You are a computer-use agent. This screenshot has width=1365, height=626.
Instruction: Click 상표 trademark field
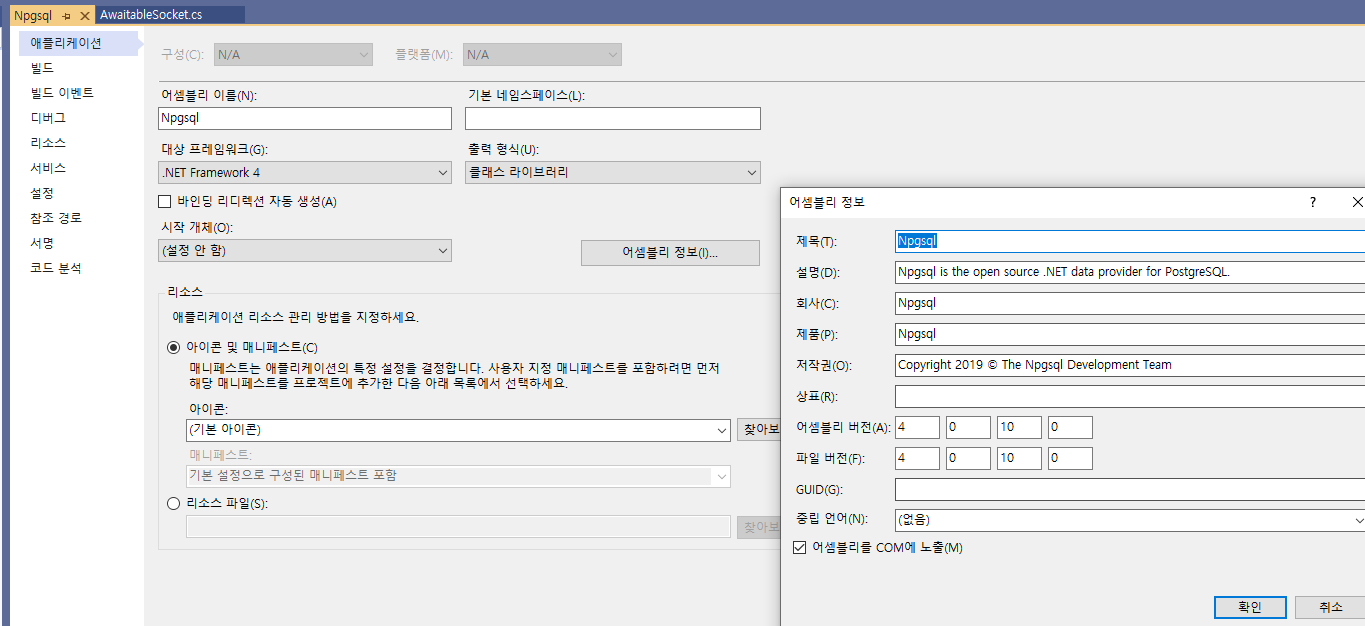tap(1130, 396)
